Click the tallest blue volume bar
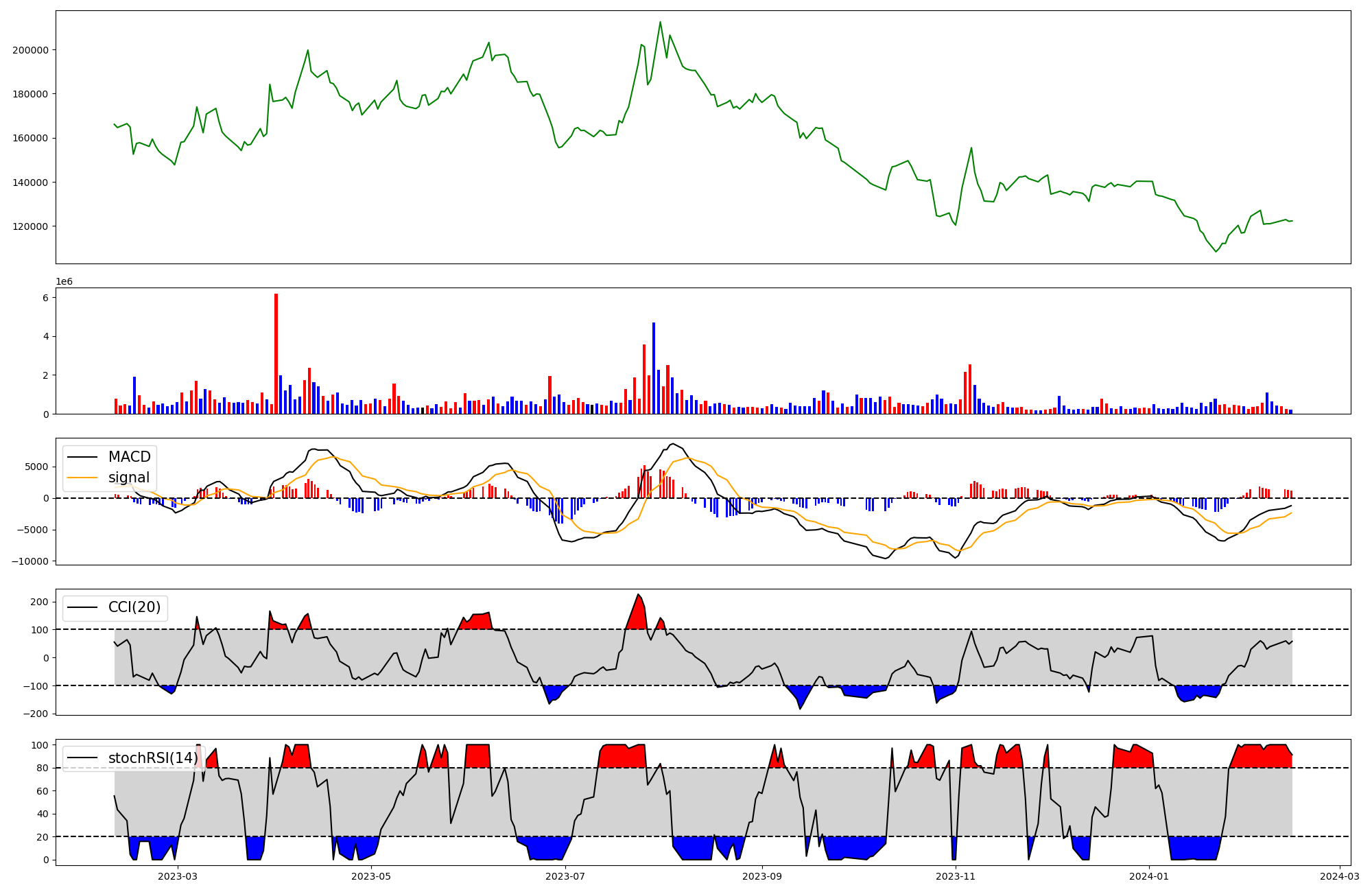Image resolution: width=1372 pixels, height=892 pixels. pos(654,368)
